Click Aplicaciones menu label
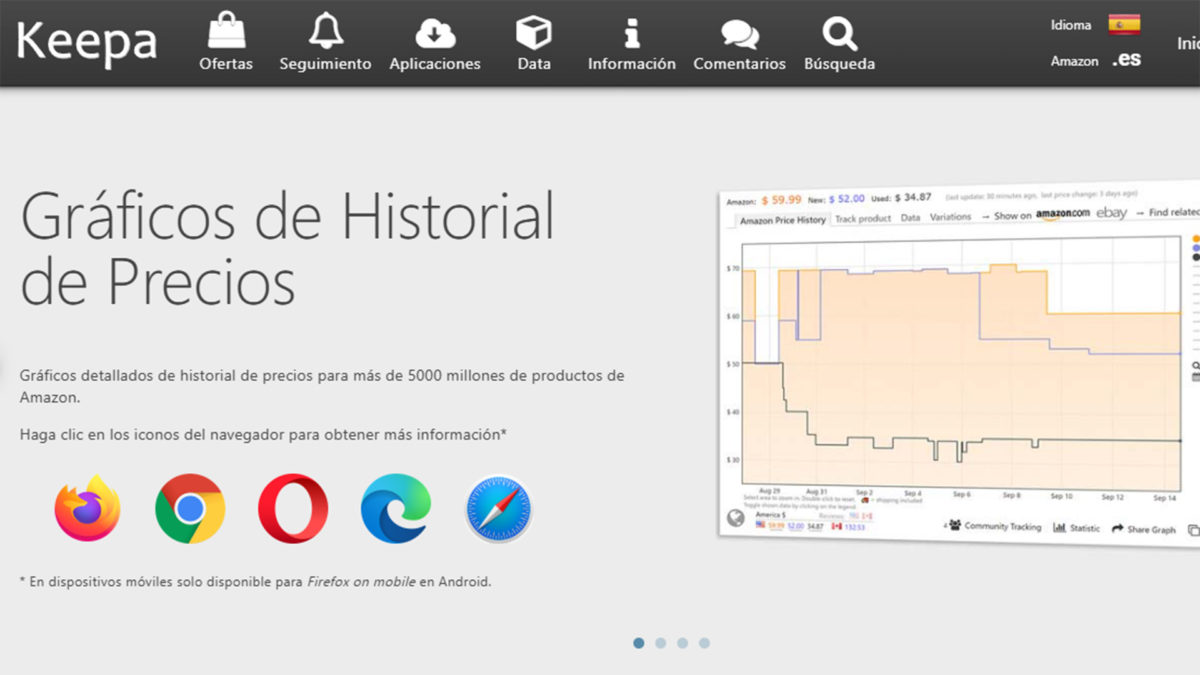 tap(435, 64)
